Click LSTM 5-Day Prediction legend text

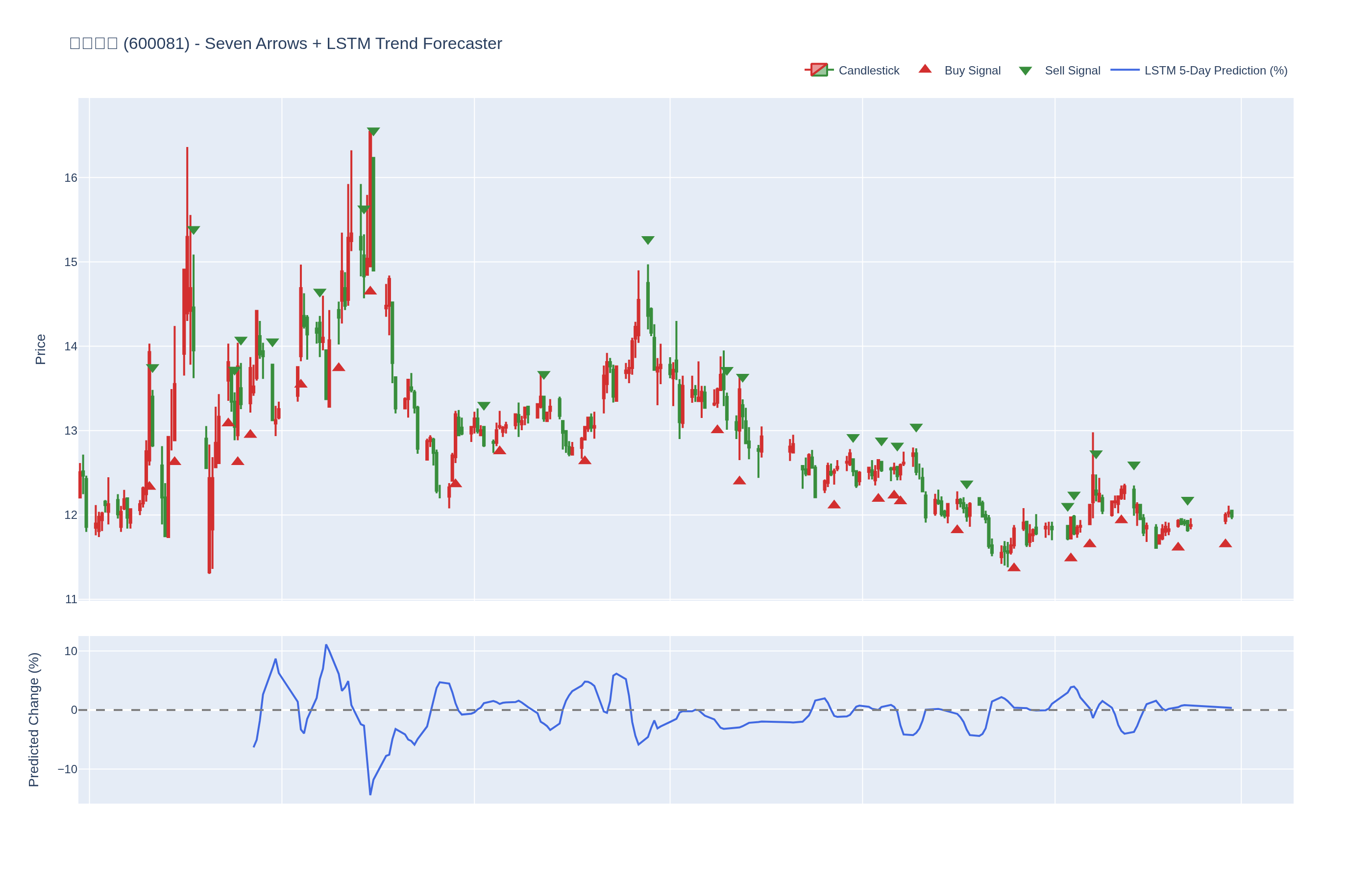1215,71
